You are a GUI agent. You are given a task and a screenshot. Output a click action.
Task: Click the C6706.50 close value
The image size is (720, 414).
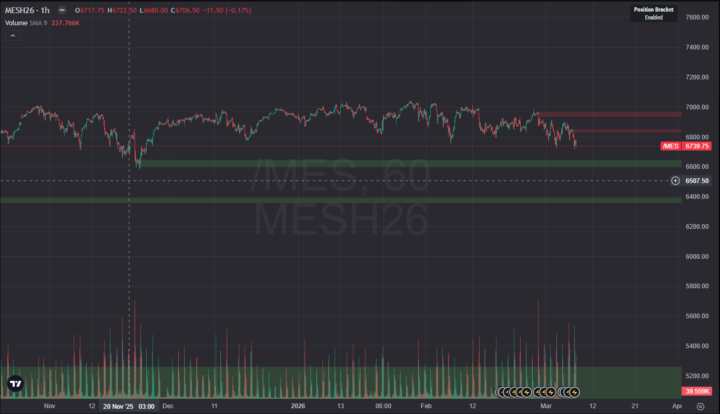pyautogui.click(x=185, y=10)
